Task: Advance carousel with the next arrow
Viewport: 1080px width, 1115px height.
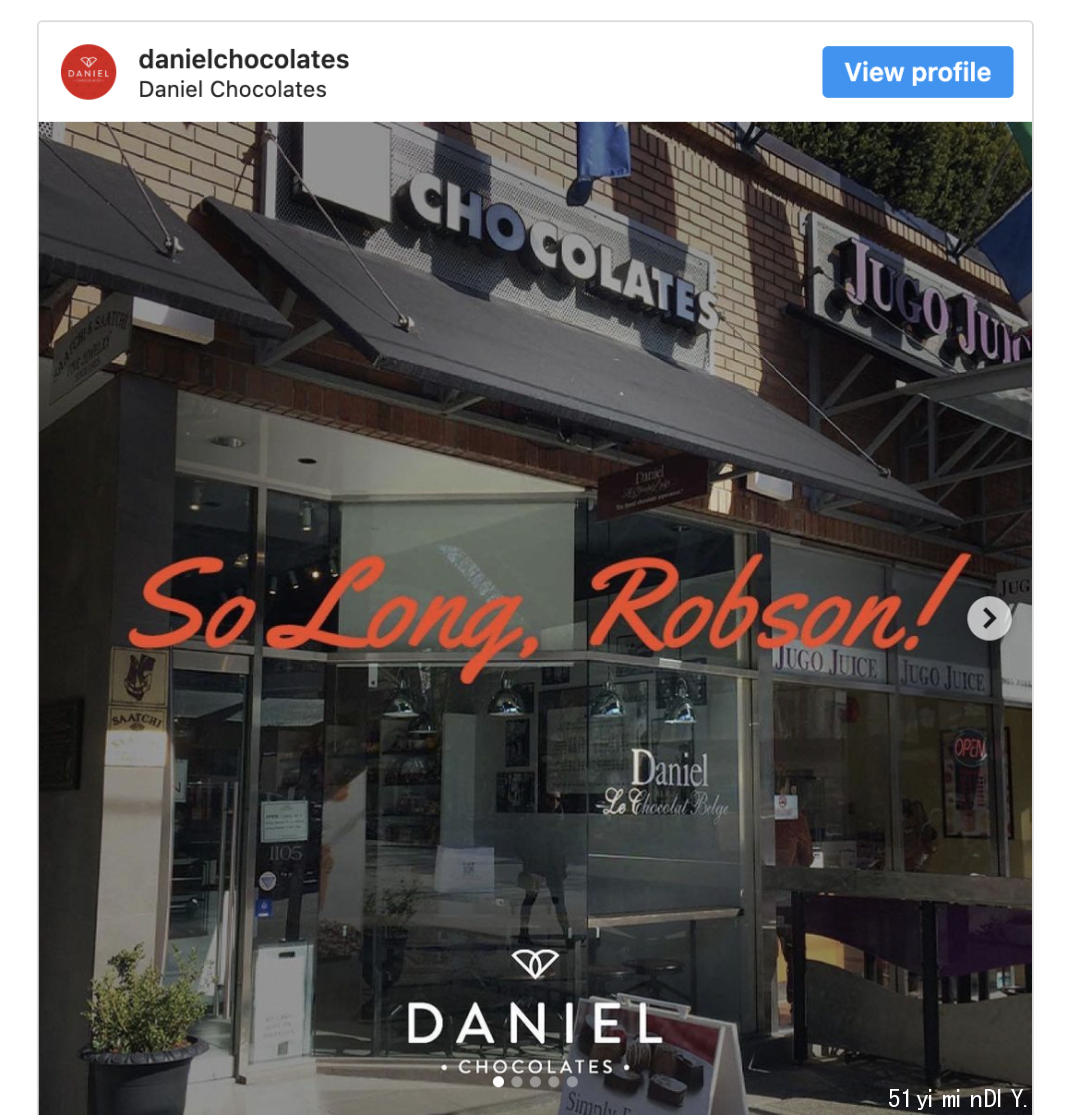Action: click(989, 619)
